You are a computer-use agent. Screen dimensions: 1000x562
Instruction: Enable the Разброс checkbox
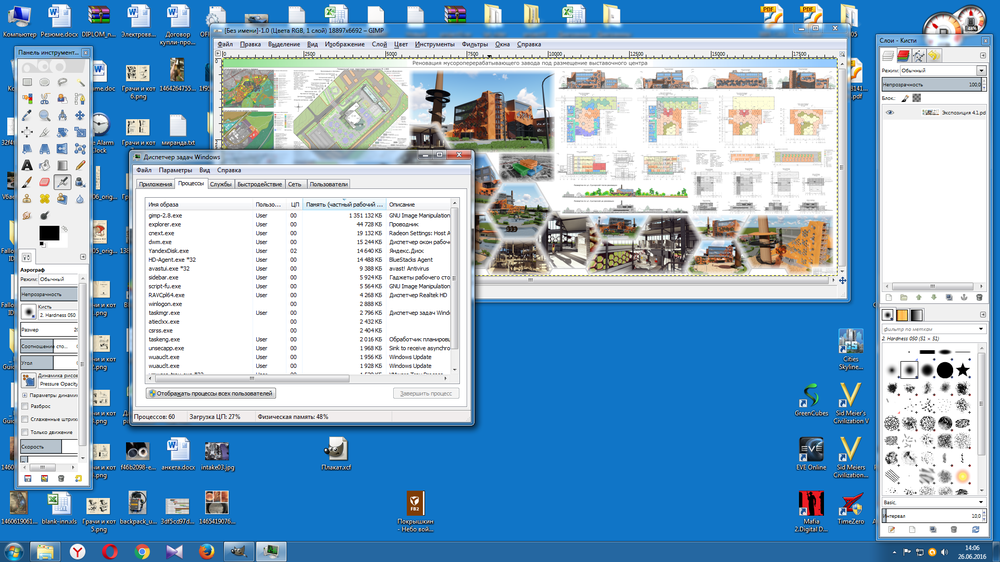(25, 406)
